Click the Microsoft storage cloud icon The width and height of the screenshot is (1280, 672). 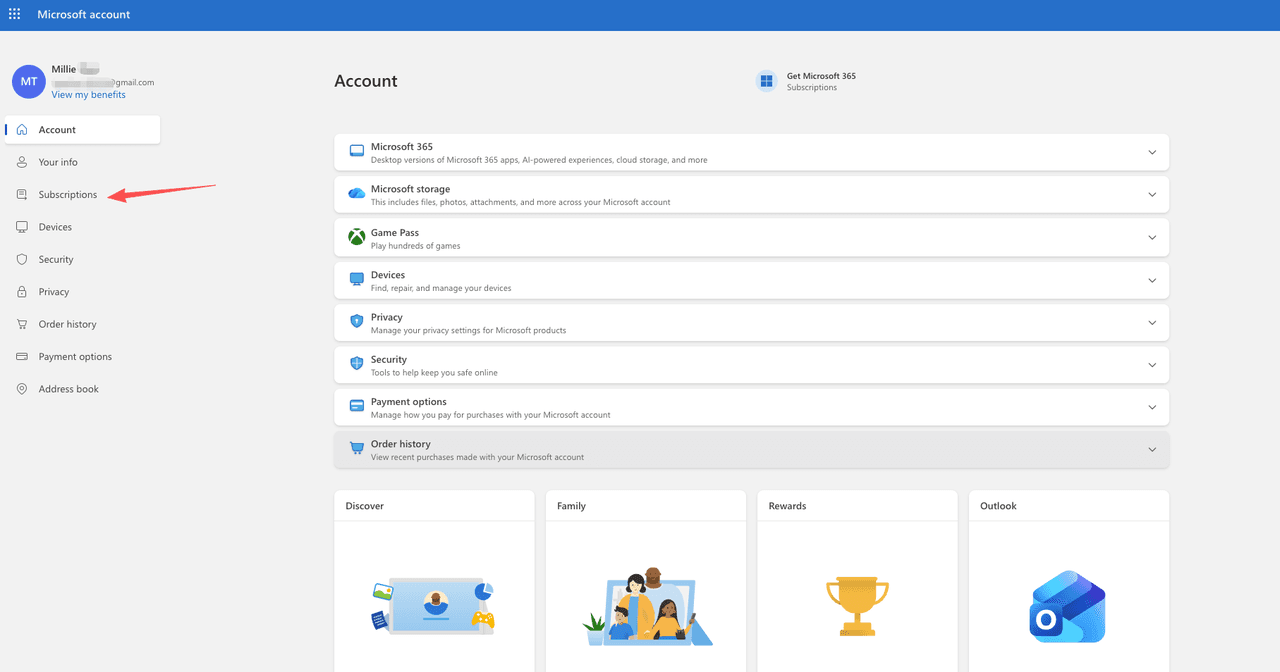click(356, 194)
